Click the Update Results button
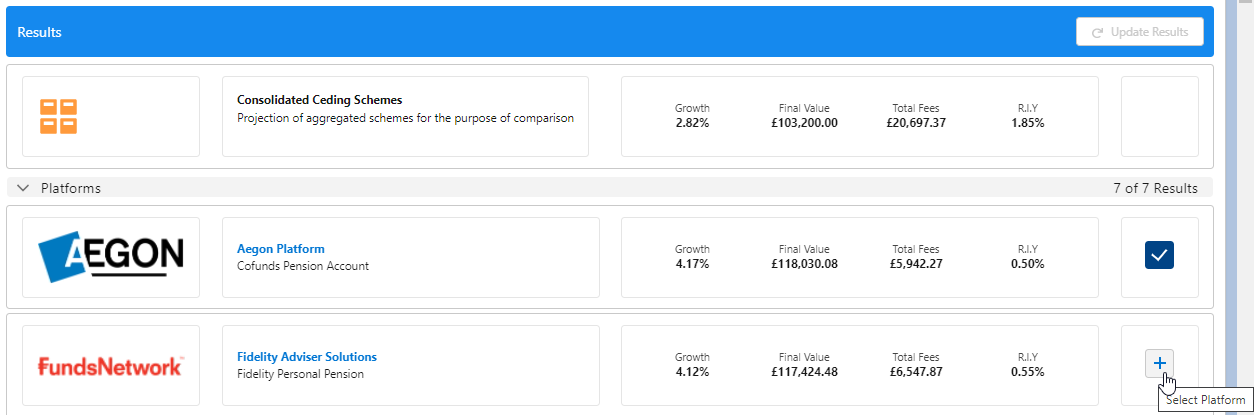 coord(1139,32)
